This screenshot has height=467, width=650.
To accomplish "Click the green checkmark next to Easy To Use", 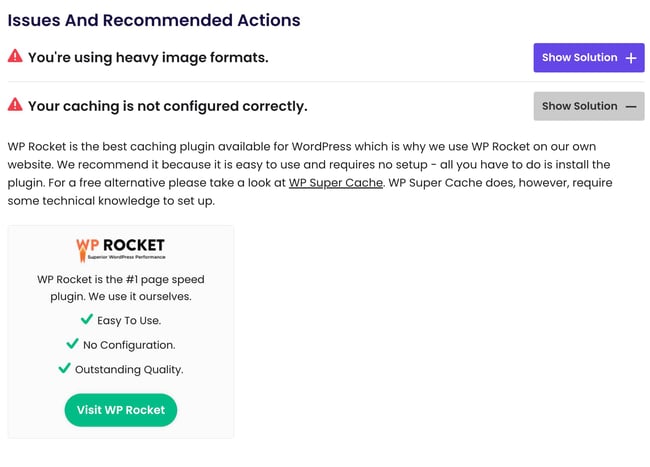I will [x=87, y=320].
